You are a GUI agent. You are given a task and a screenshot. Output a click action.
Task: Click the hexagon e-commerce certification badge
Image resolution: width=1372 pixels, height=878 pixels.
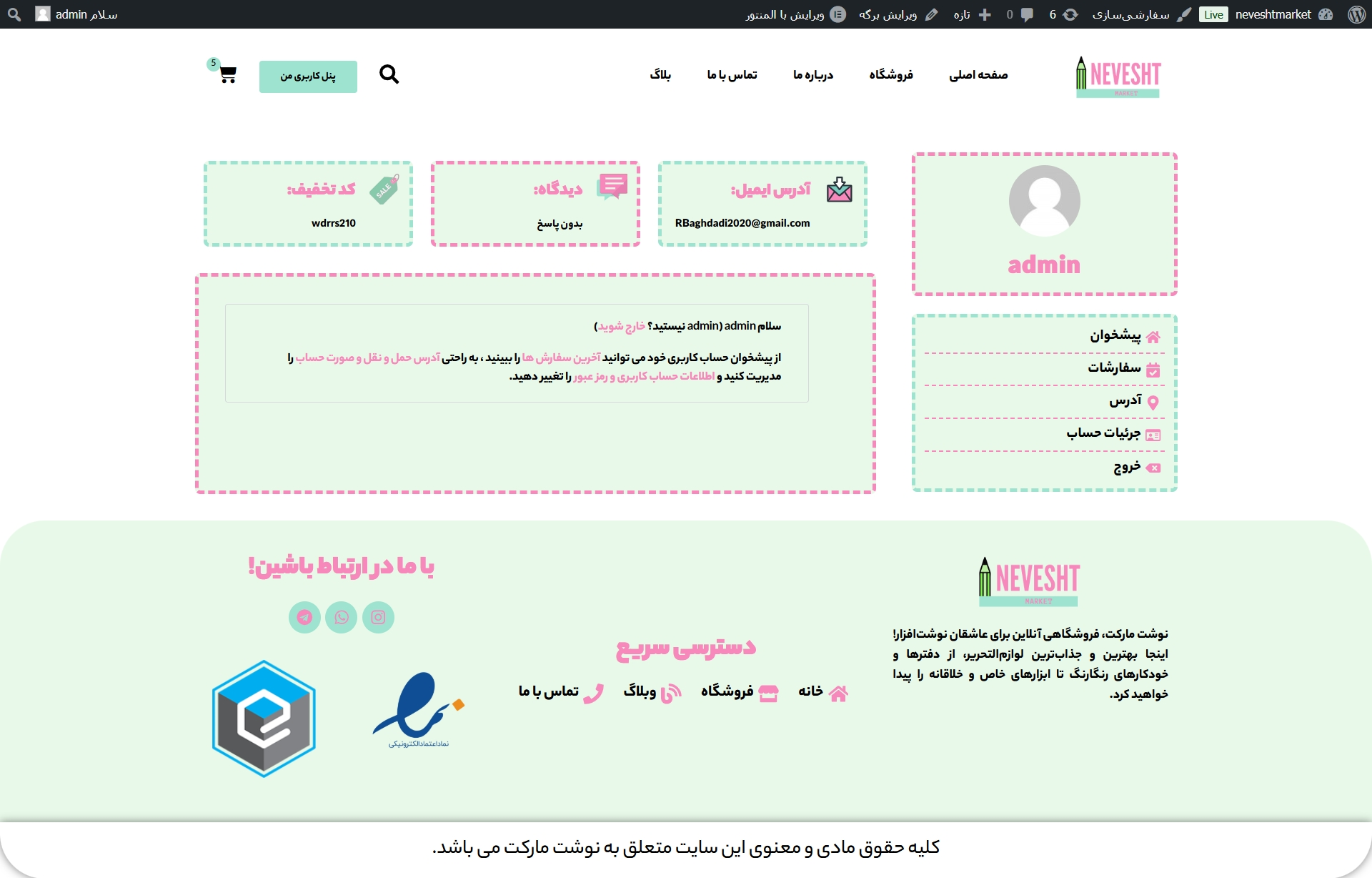264,719
